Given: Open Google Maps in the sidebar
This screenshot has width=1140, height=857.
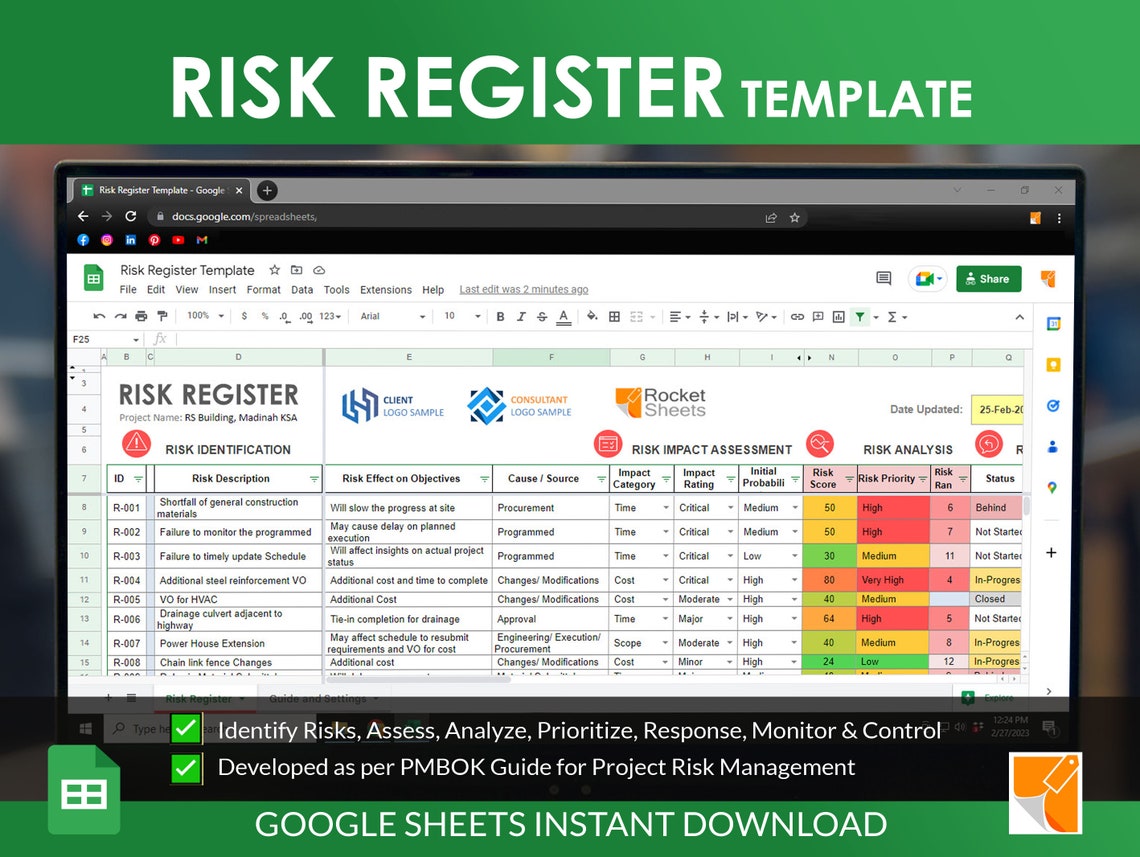Looking at the screenshot, I should [x=1053, y=488].
